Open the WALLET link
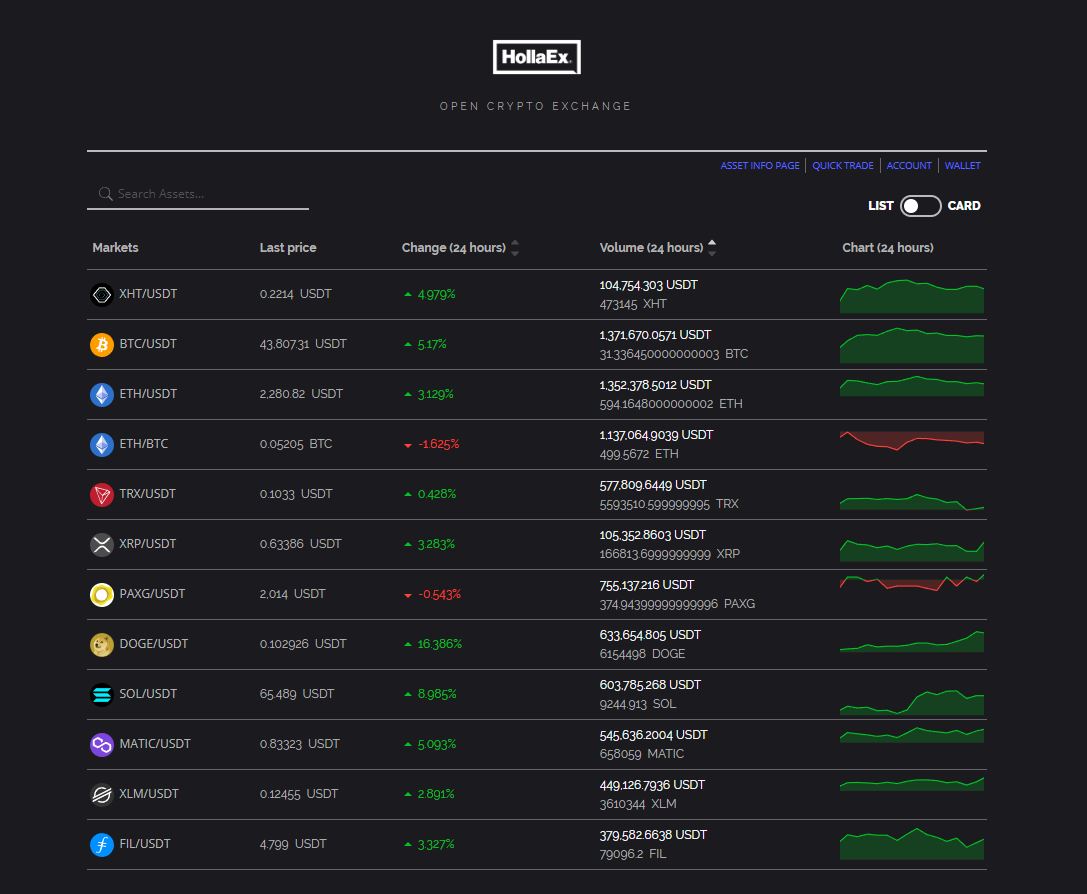1087x894 pixels. click(x=962, y=165)
